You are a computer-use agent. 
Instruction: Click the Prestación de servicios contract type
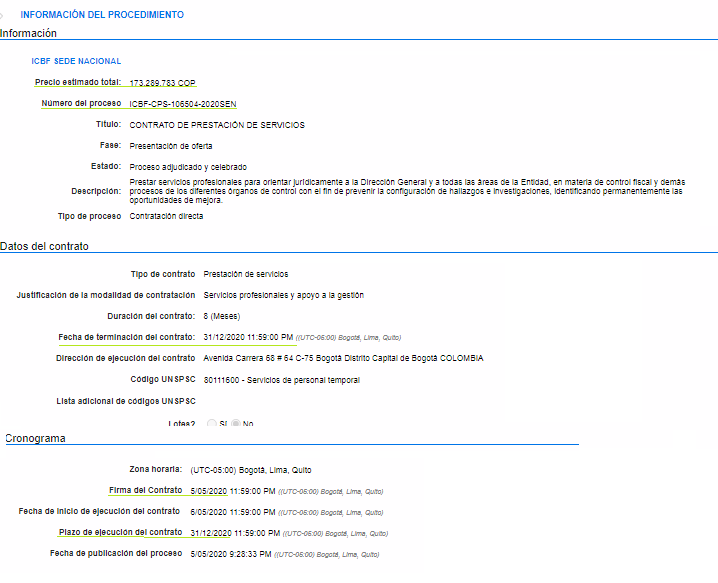pos(246,274)
